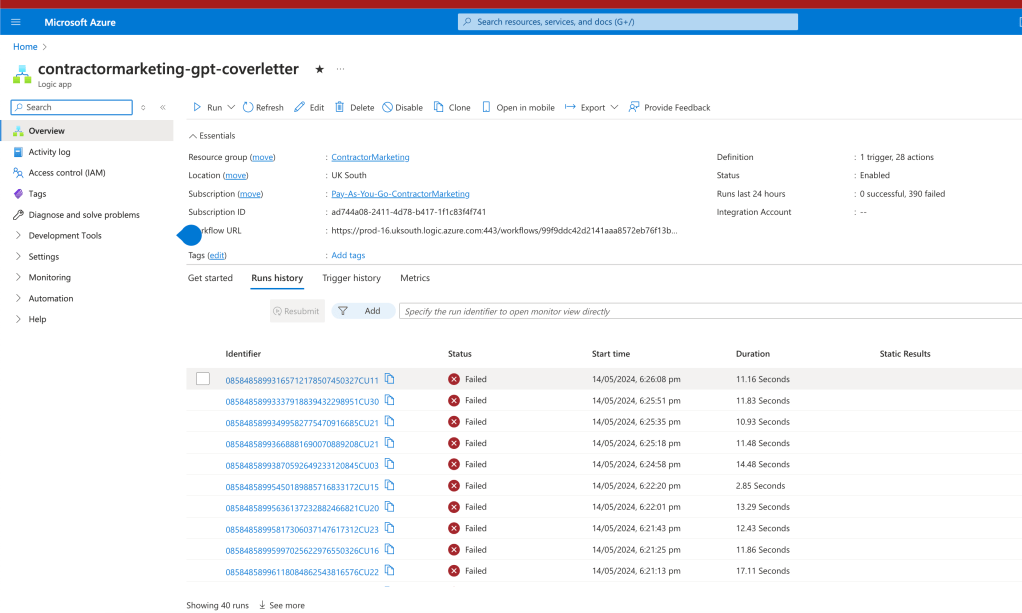This screenshot has height=613, width=1022.
Task: Open the Edit designer
Action: pyautogui.click(x=309, y=108)
